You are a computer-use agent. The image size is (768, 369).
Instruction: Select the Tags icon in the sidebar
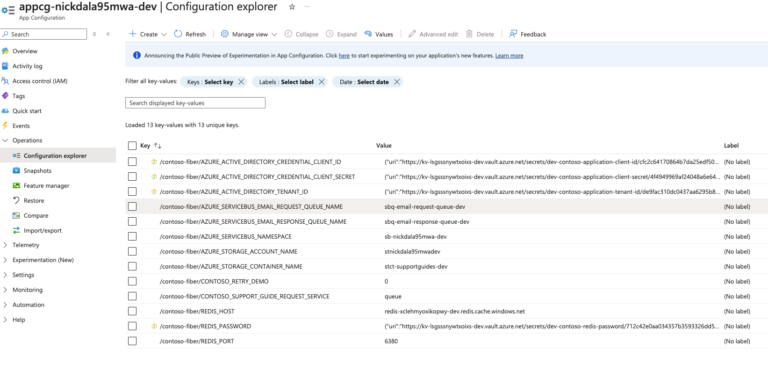pyautogui.click(x=5, y=96)
